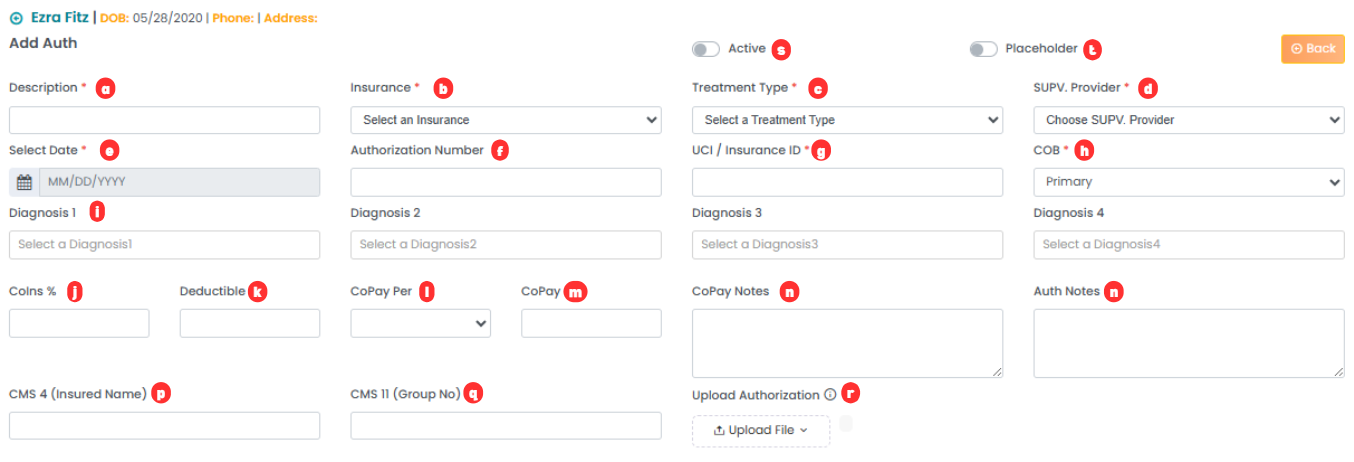Click the red 'r' marker beside Upload Authorization
1354x462 pixels.
click(850, 393)
